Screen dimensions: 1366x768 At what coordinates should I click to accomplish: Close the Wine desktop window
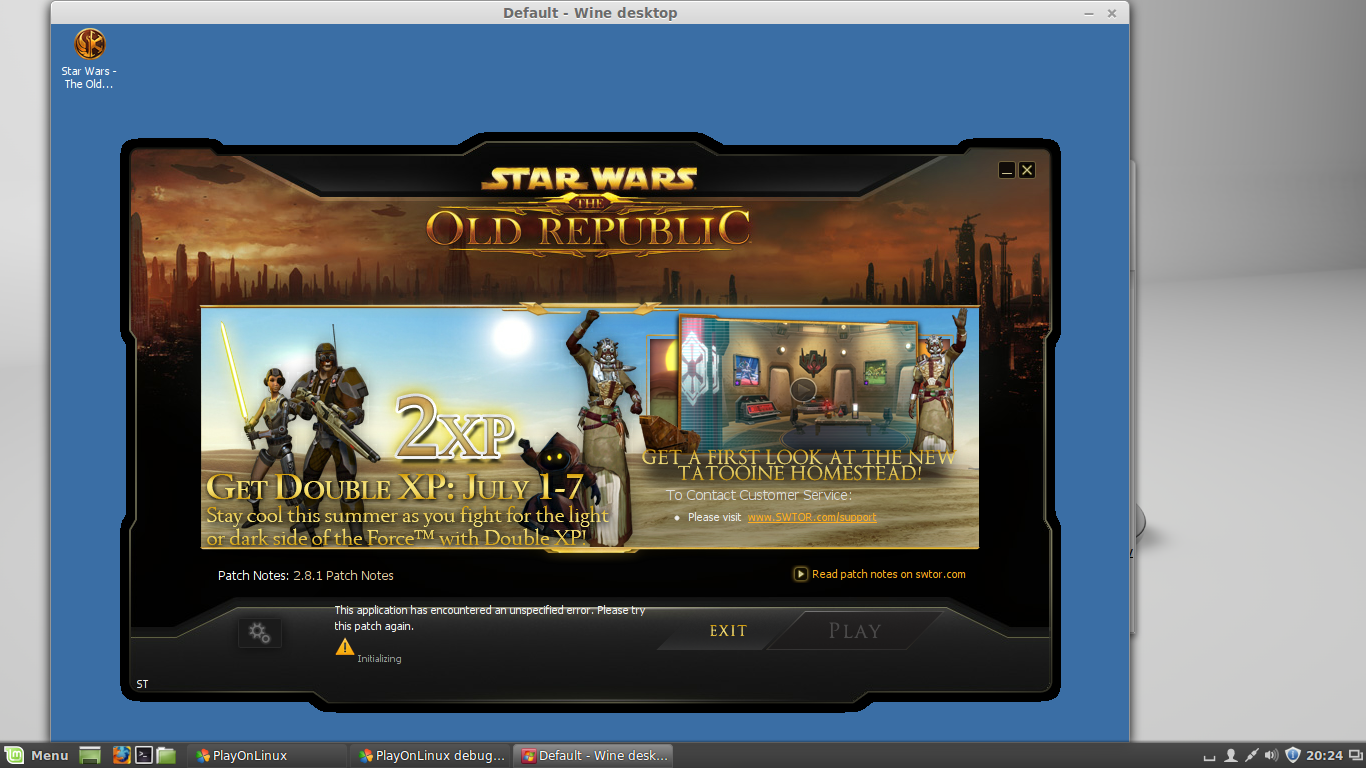(1112, 13)
